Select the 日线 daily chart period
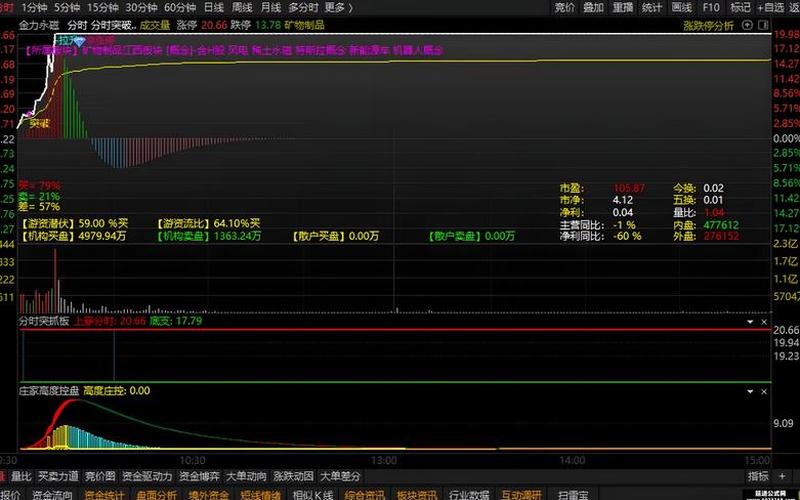The height and width of the screenshot is (500, 800). 213,7
